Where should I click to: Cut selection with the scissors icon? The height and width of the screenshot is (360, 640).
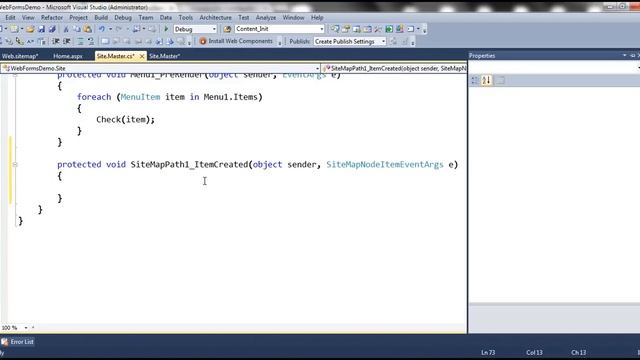pyautogui.click(x=66, y=29)
